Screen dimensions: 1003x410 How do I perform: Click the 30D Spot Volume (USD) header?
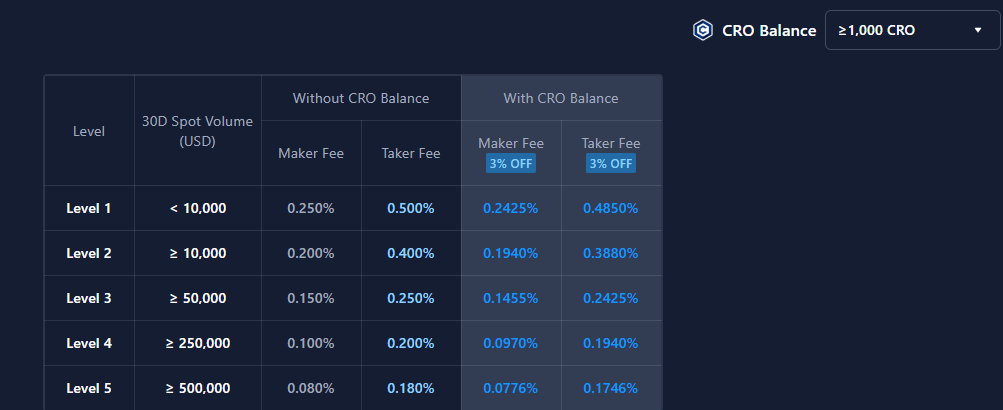tap(198, 131)
